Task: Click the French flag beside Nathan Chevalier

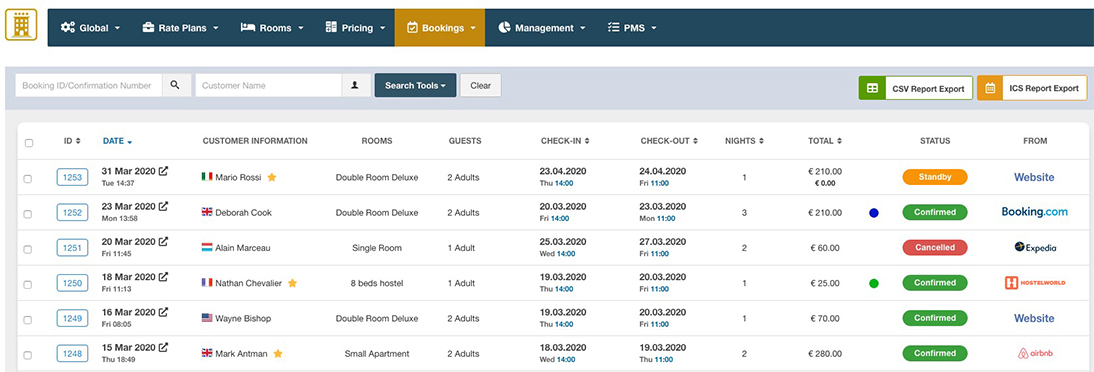Action: point(207,283)
